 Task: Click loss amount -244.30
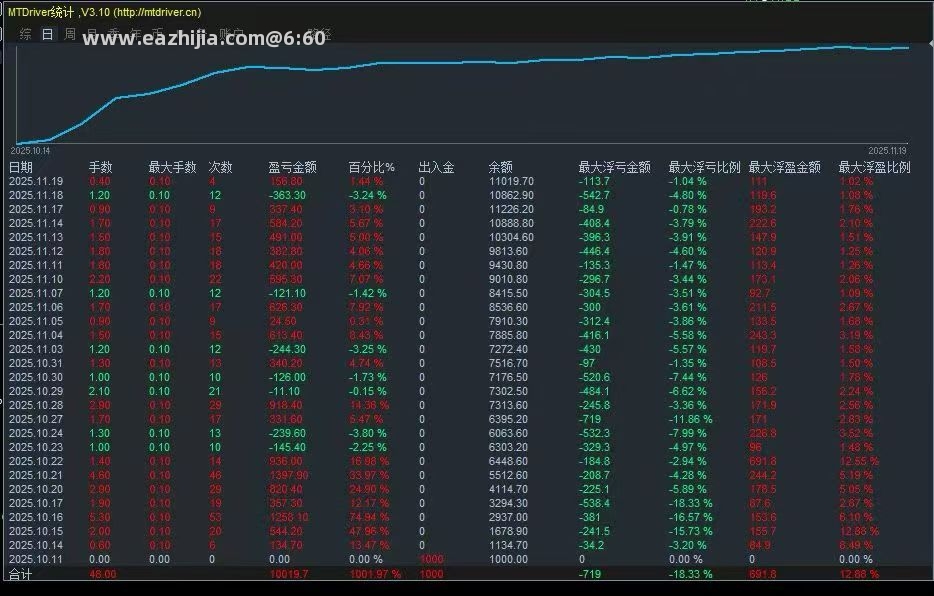coord(287,349)
